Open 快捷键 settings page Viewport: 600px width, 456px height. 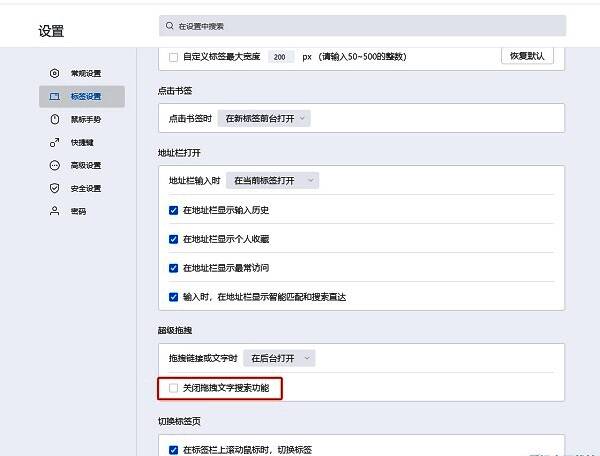82,142
